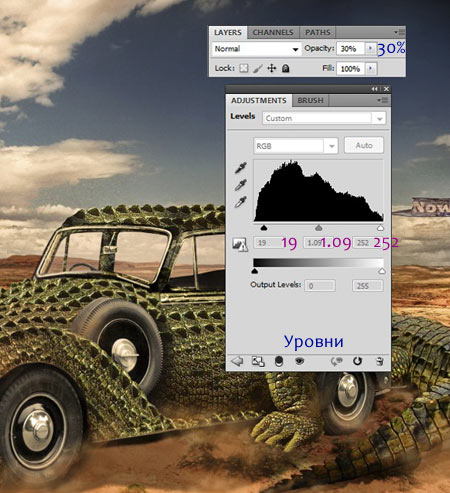Screen dimensions: 450x493
Task: Click the white output levels slider
Action: tap(382, 271)
